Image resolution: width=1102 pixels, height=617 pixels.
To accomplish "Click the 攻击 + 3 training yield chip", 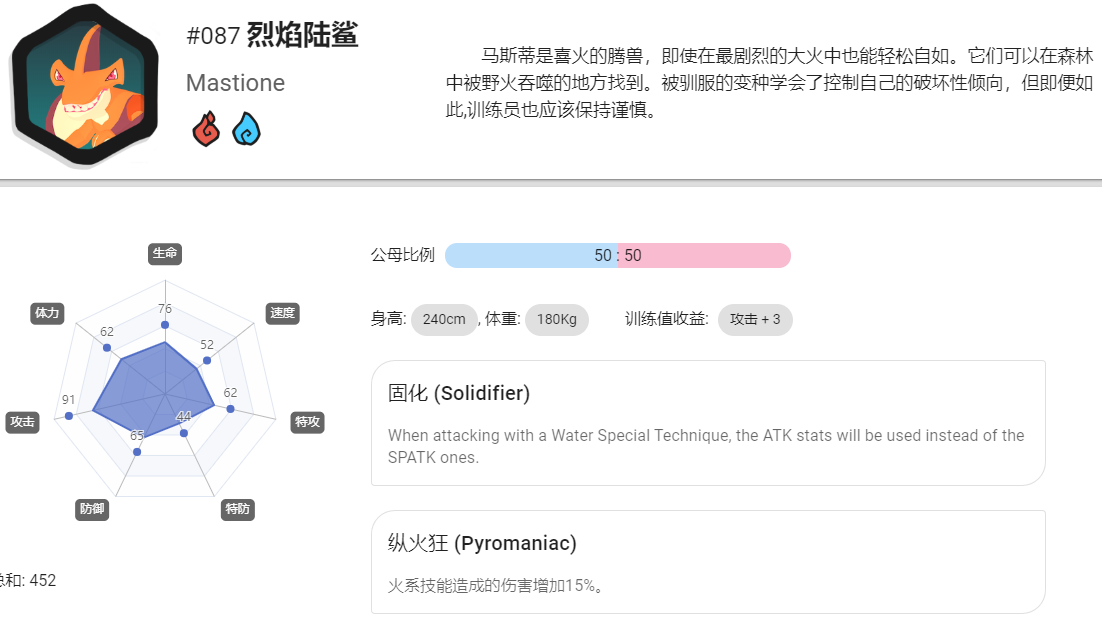I will pos(755,320).
